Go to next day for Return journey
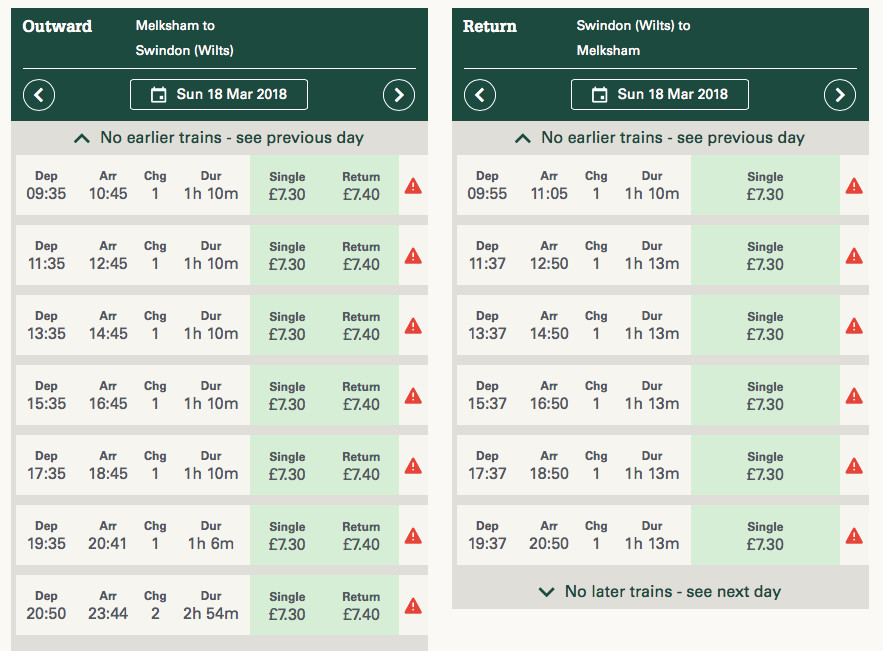883x651 pixels. click(839, 95)
